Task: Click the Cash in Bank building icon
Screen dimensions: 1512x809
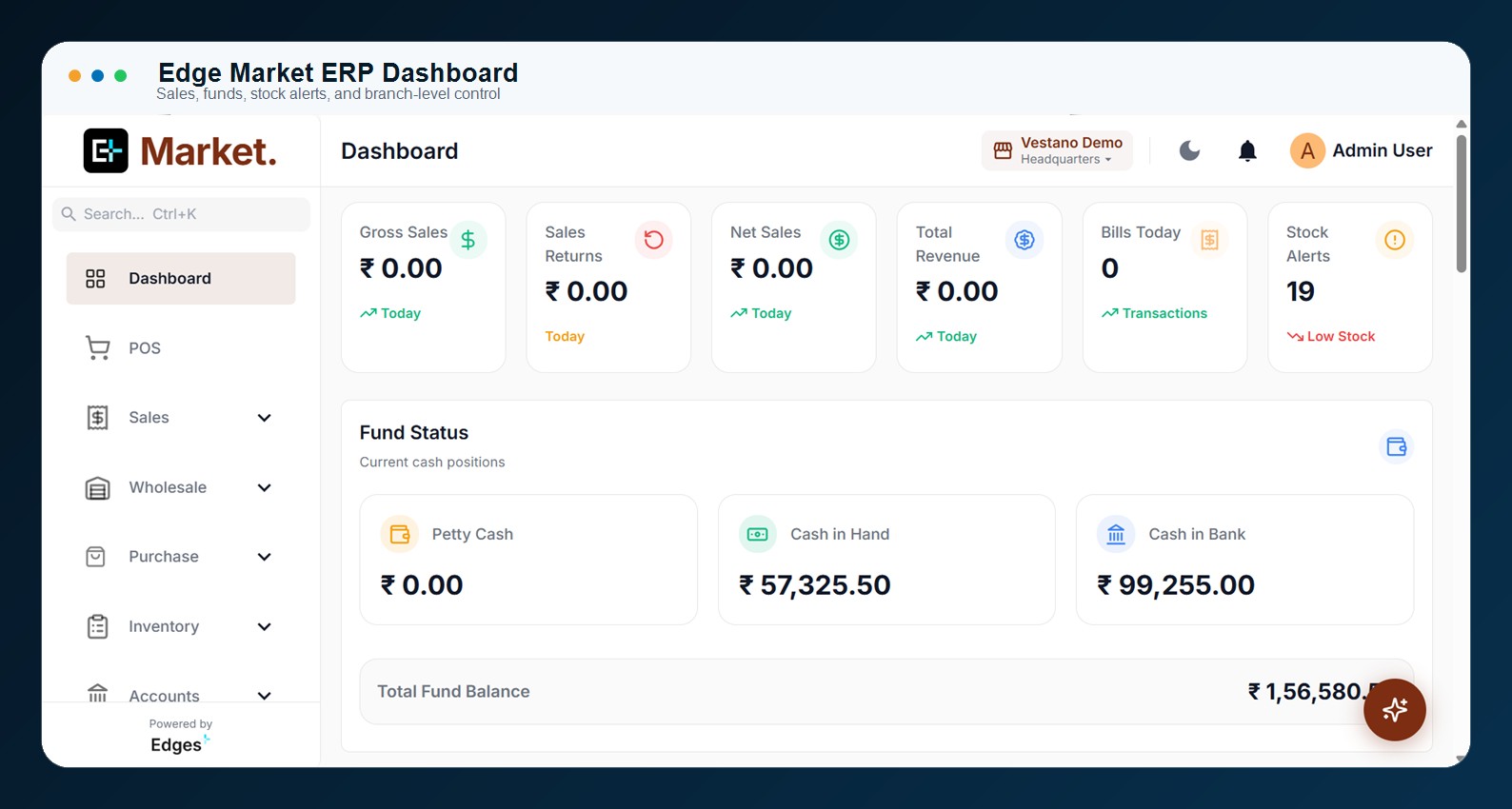Action: [x=1116, y=534]
